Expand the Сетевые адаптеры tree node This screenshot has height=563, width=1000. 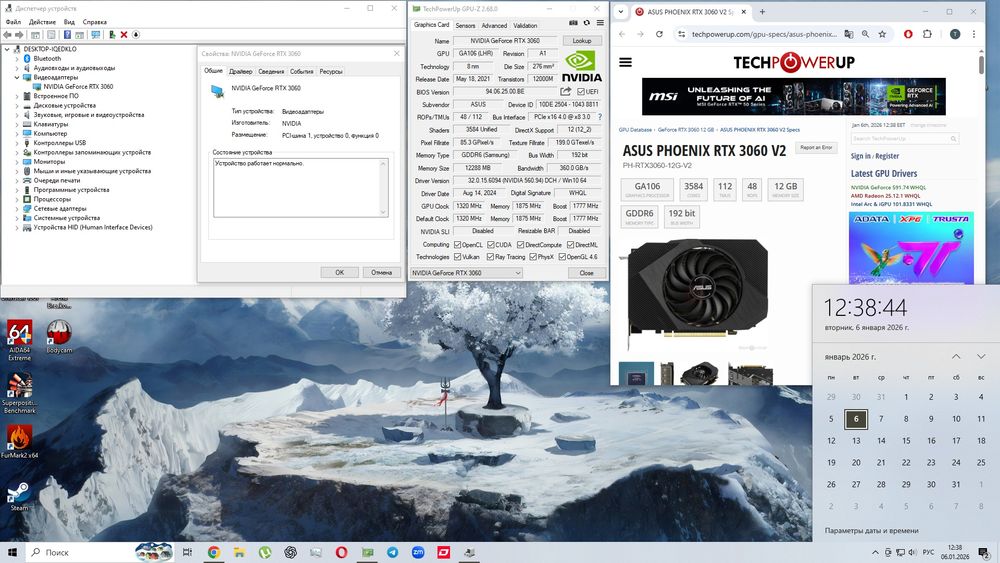(17, 208)
